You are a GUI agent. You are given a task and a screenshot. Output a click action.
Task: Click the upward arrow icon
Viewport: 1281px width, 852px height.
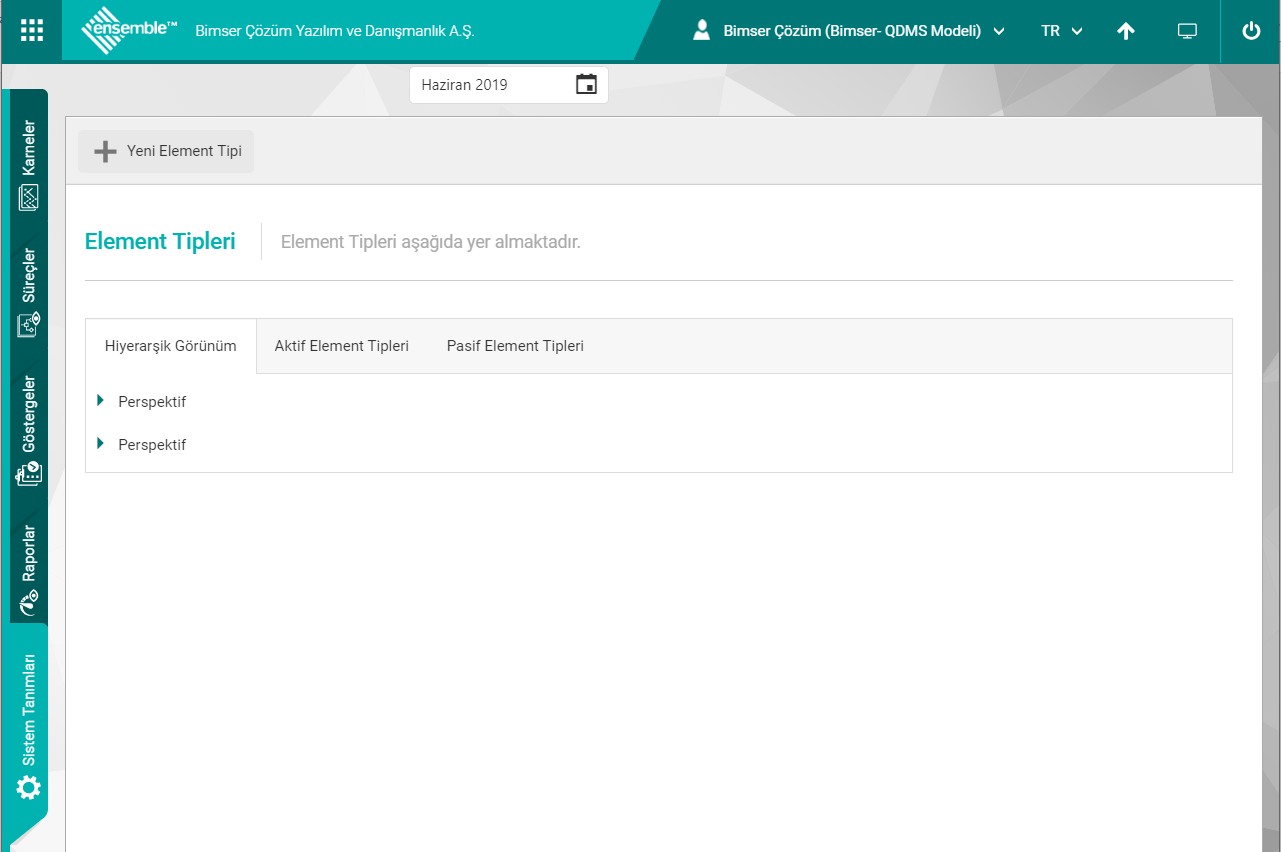pyautogui.click(x=1126, y=31)
